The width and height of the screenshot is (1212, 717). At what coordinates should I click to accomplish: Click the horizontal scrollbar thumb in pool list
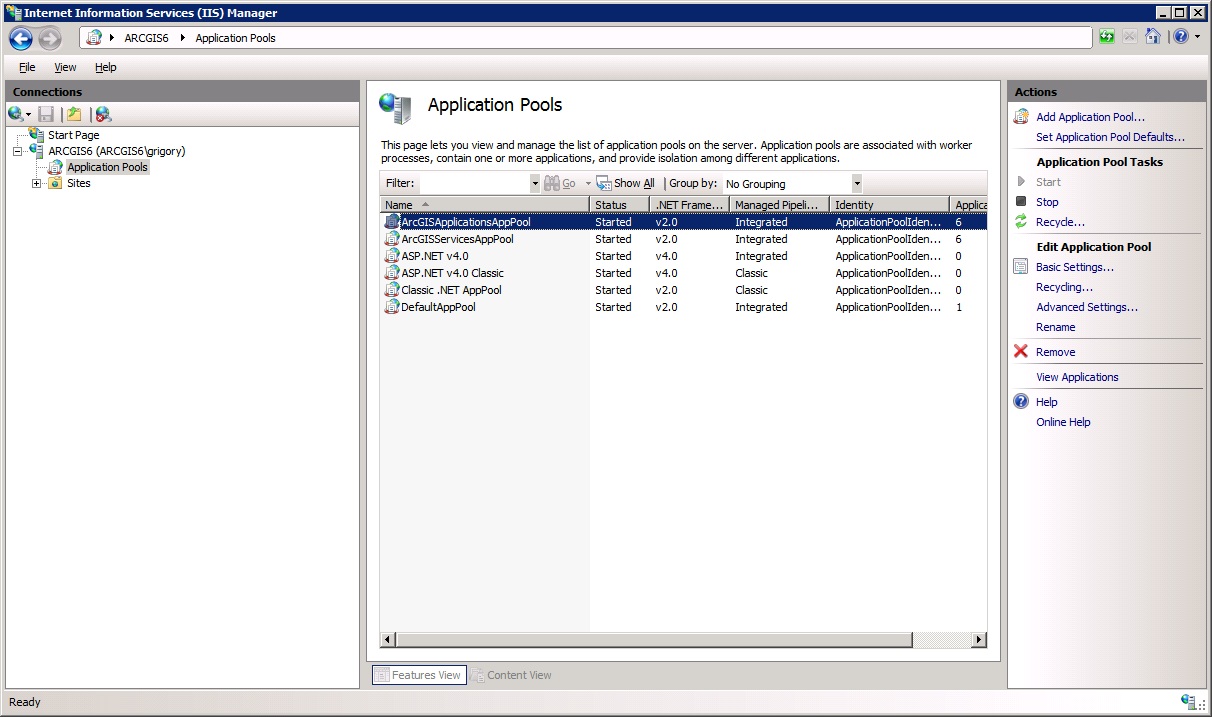[x=653, y=640]
